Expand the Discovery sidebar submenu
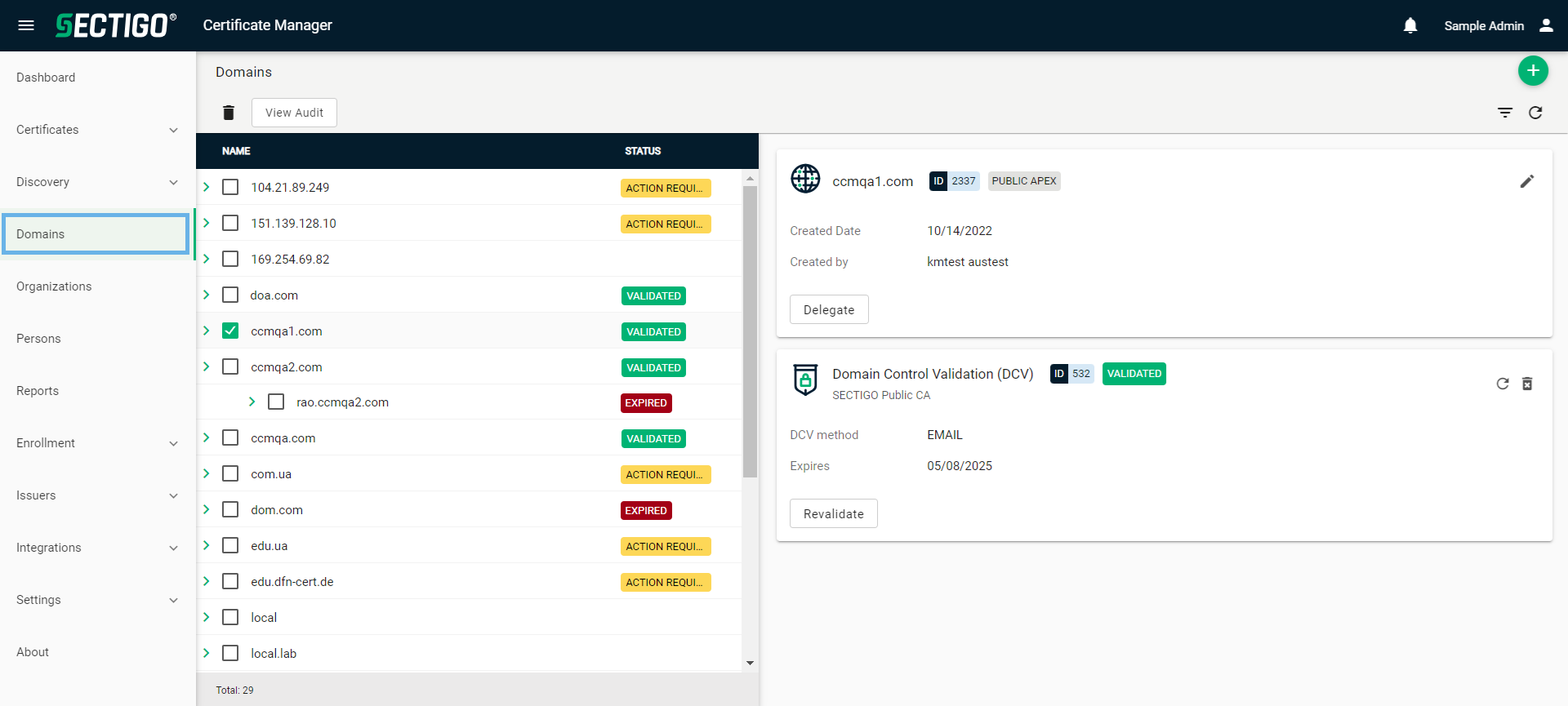Screen dimensions: 1568x706 click(x=173, y=183)
